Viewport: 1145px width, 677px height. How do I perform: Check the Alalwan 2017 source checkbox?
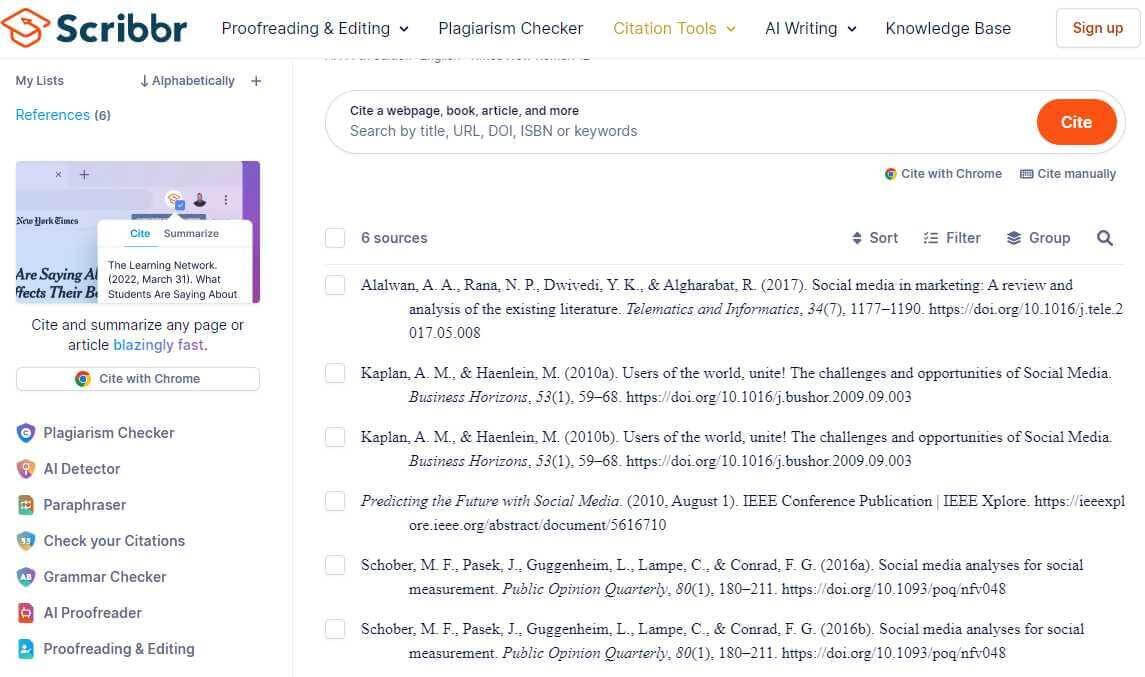pyautogui.click(x=335, y=285)
